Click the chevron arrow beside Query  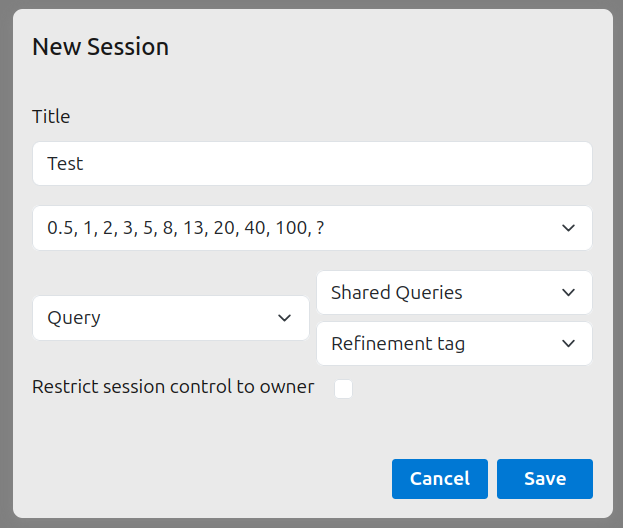(x=284, y=318)
